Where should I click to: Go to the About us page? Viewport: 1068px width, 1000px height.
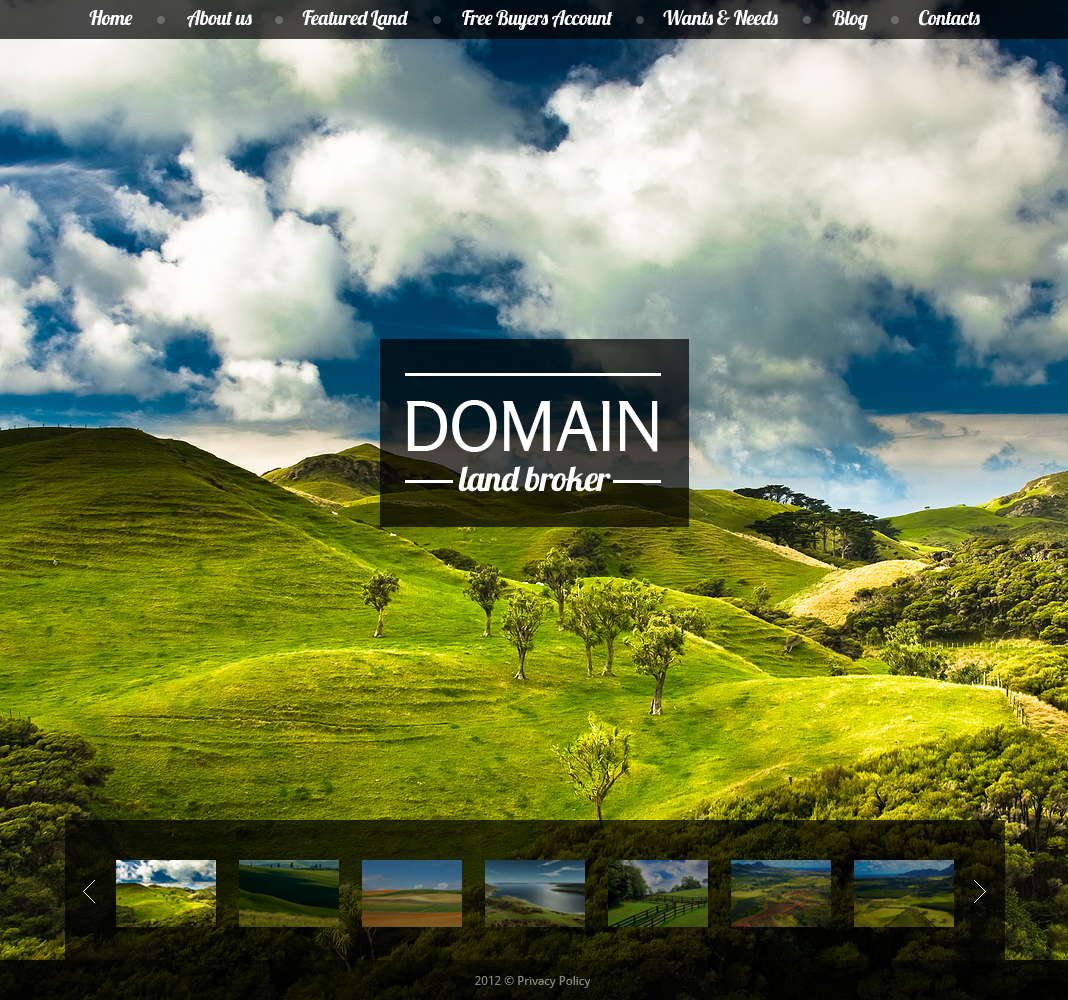(x=219, y=18)
